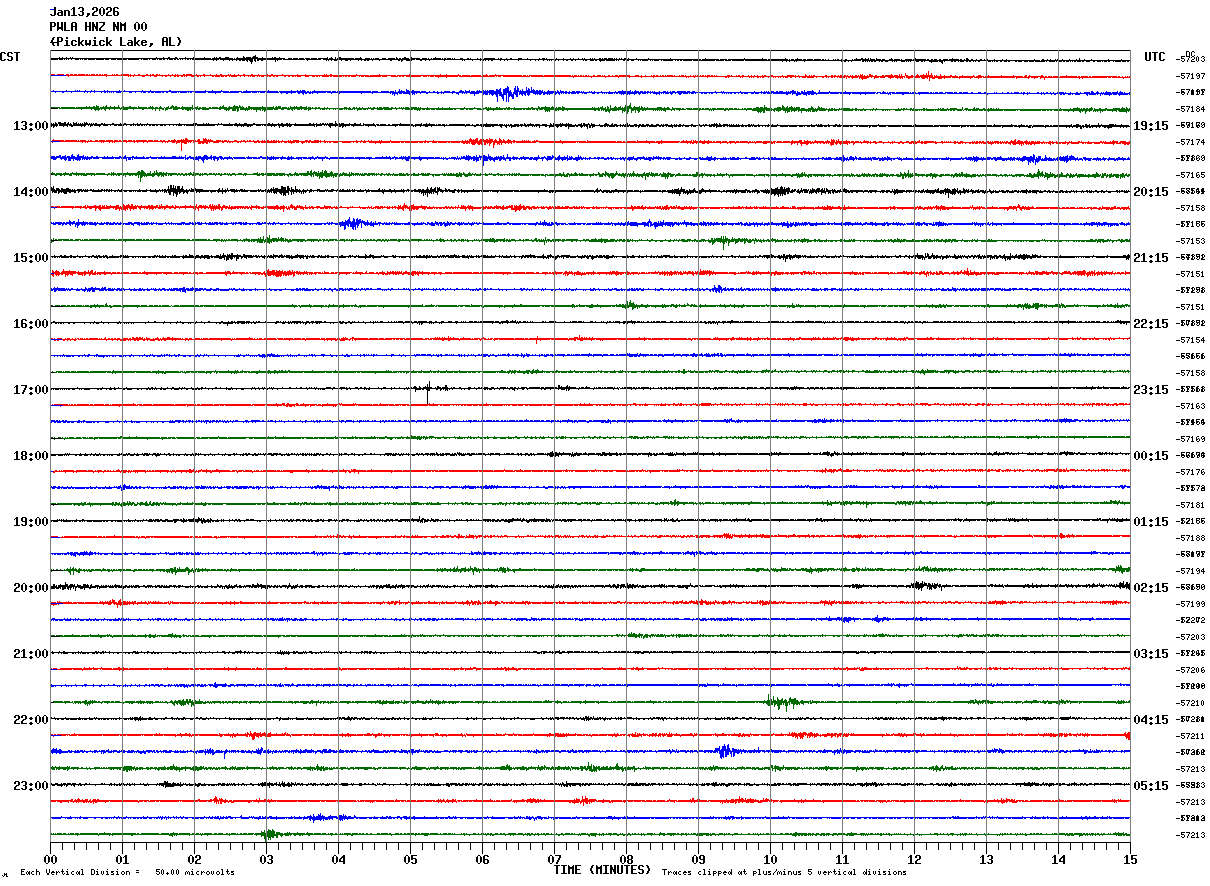
Task: Click the location label (Pickwick Lake, AL)
Action: coord(116,42)
